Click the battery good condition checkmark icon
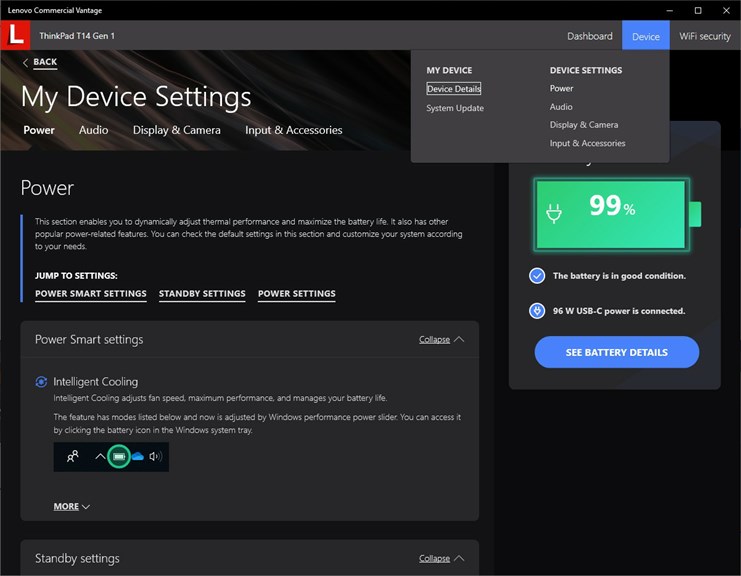Image resolution: width=741 pixels, height=576 pixels. coord(537,276)
